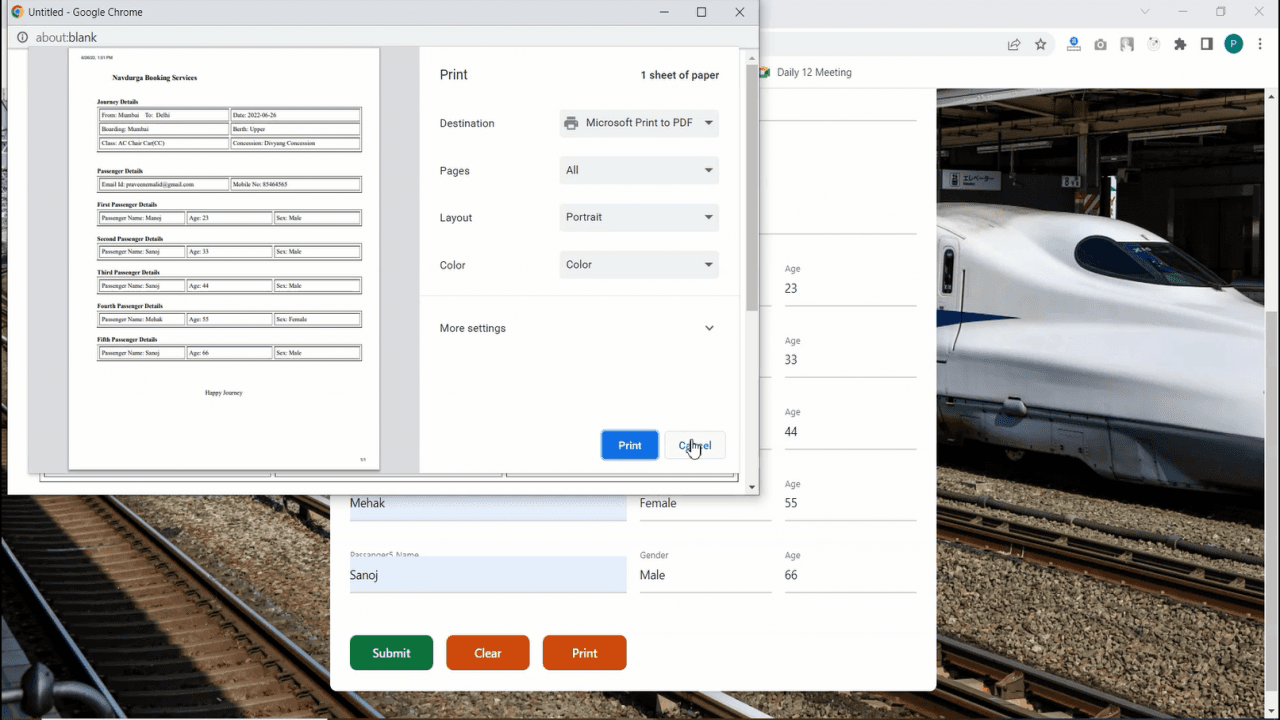
Task: Toggle the Chrome side panel icon
Action: click(x=1207, y=44)
